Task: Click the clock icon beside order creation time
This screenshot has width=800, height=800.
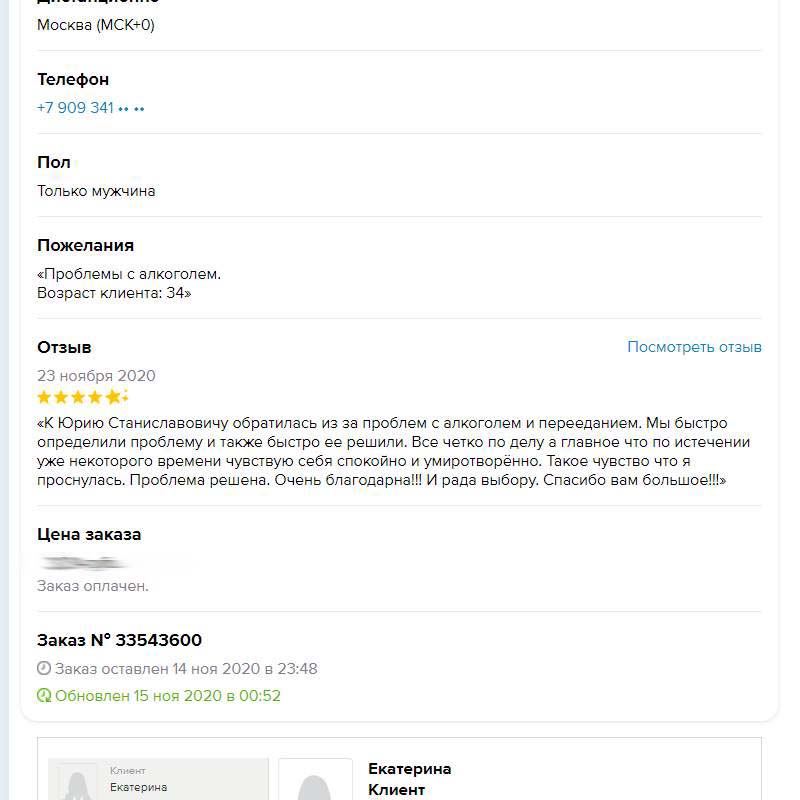Action: tap(44, 669)
